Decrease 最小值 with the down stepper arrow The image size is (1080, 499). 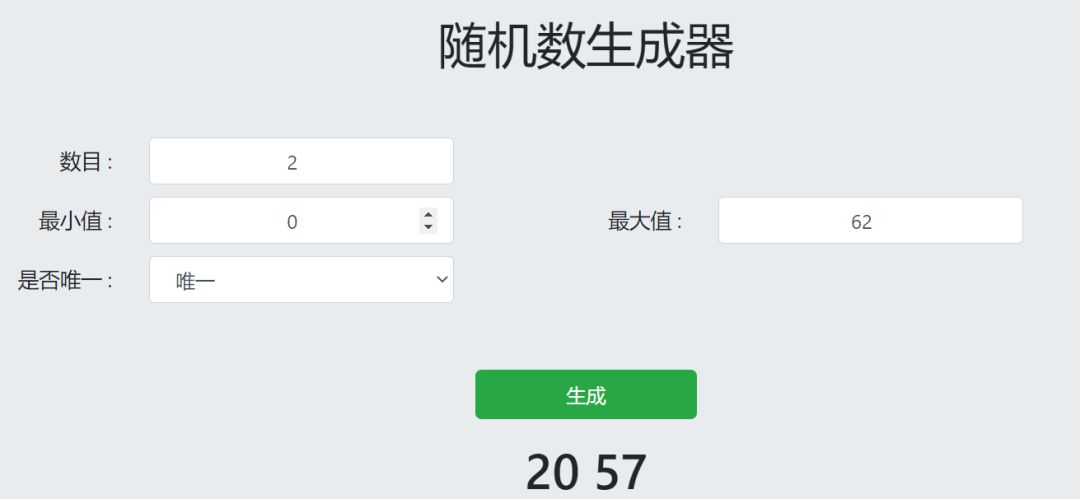coord(428,227)
